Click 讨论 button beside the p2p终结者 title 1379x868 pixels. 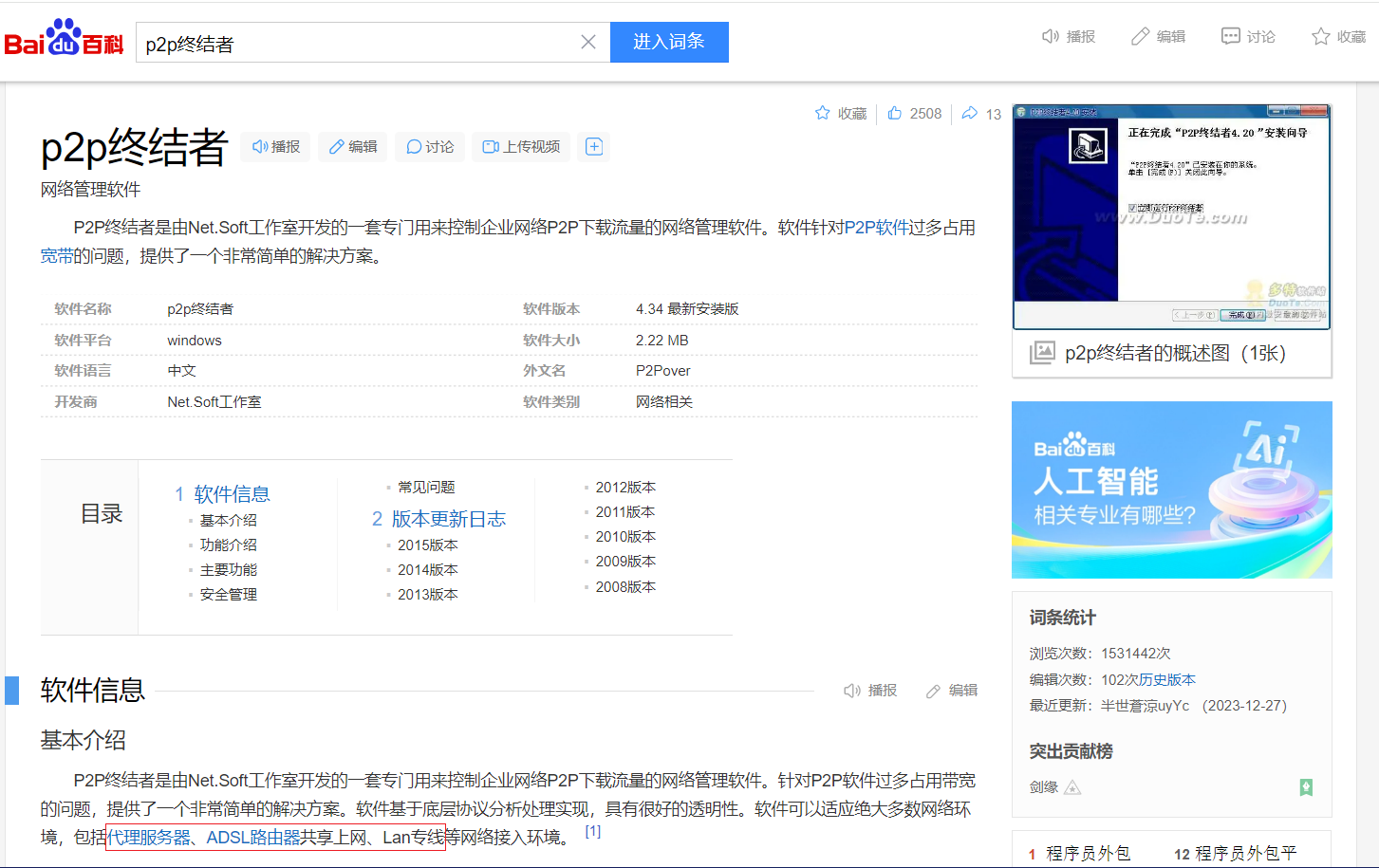coord(430,146)
